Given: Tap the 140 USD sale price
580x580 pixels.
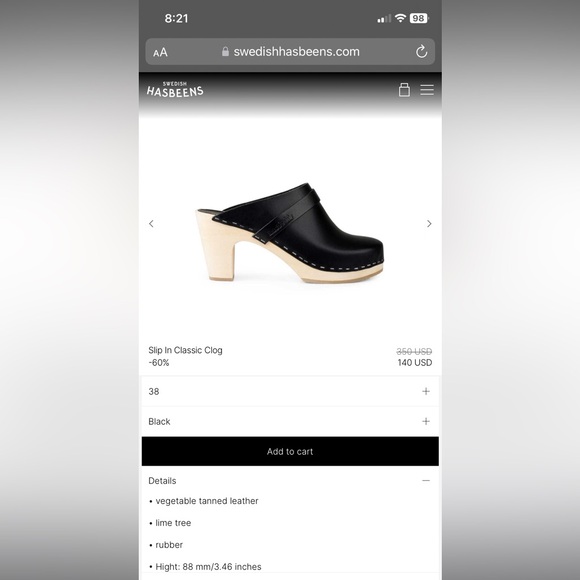Looking at the screenshot, I should 415,362.
